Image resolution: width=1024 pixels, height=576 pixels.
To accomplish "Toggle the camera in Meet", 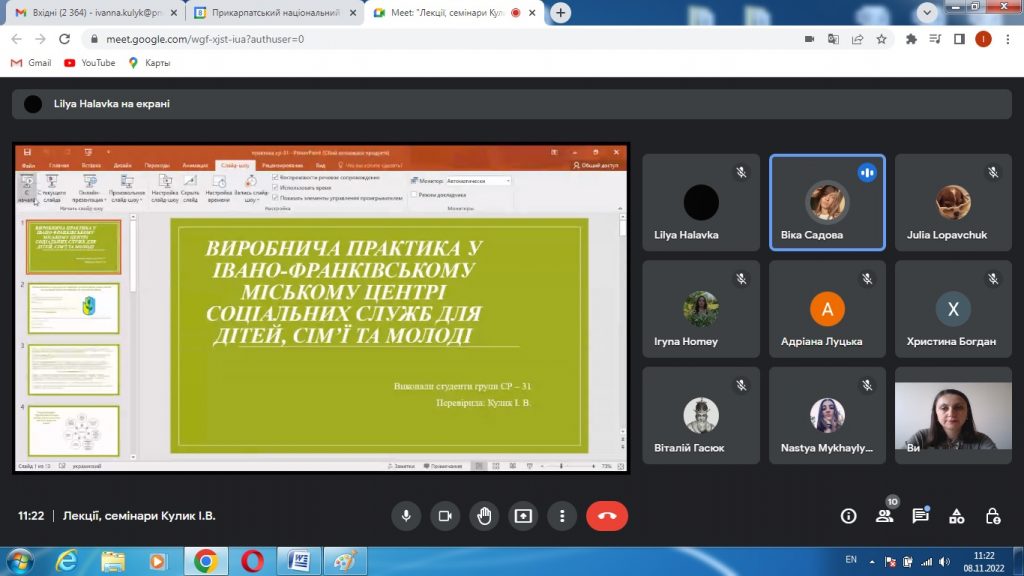I will 445,516.
